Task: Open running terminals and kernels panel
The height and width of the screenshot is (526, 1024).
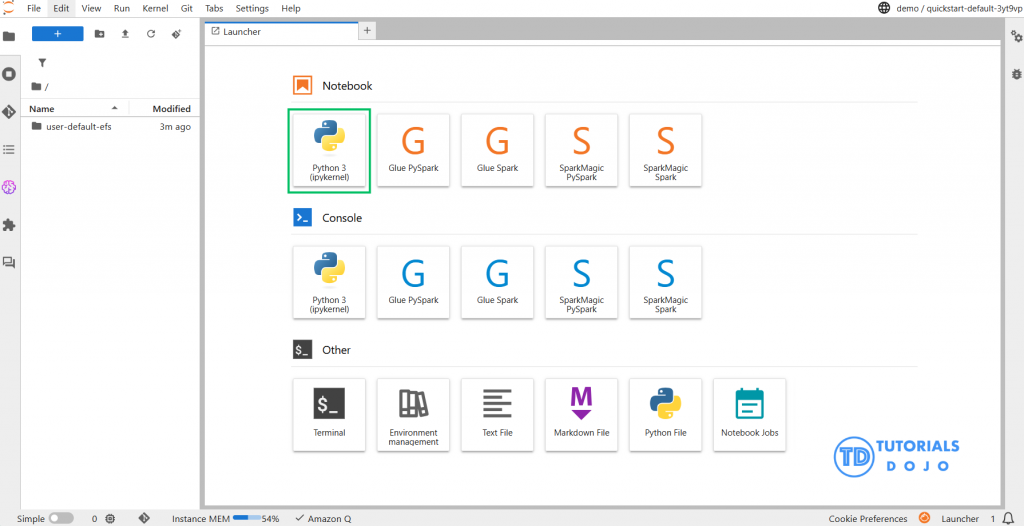Action: (x=9, y=74)
